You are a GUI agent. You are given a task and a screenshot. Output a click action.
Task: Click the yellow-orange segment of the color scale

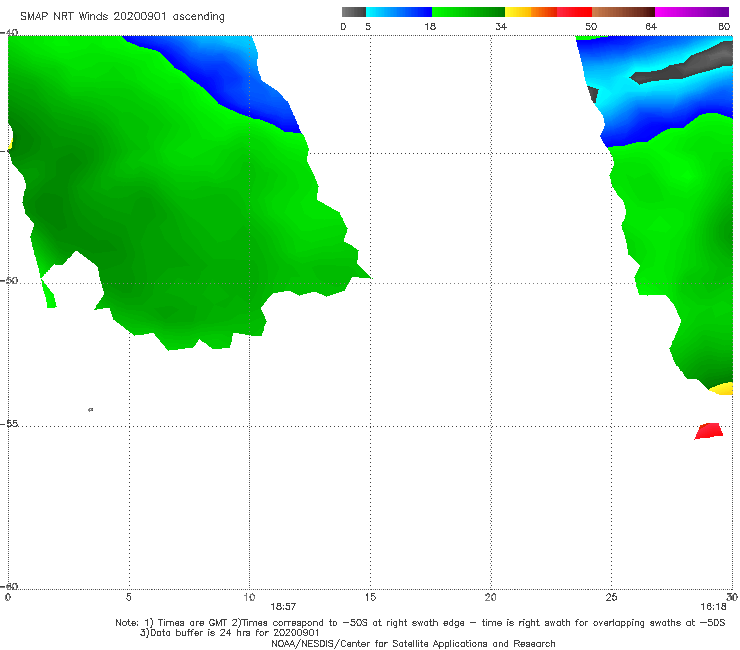click(x=531, y=12)
